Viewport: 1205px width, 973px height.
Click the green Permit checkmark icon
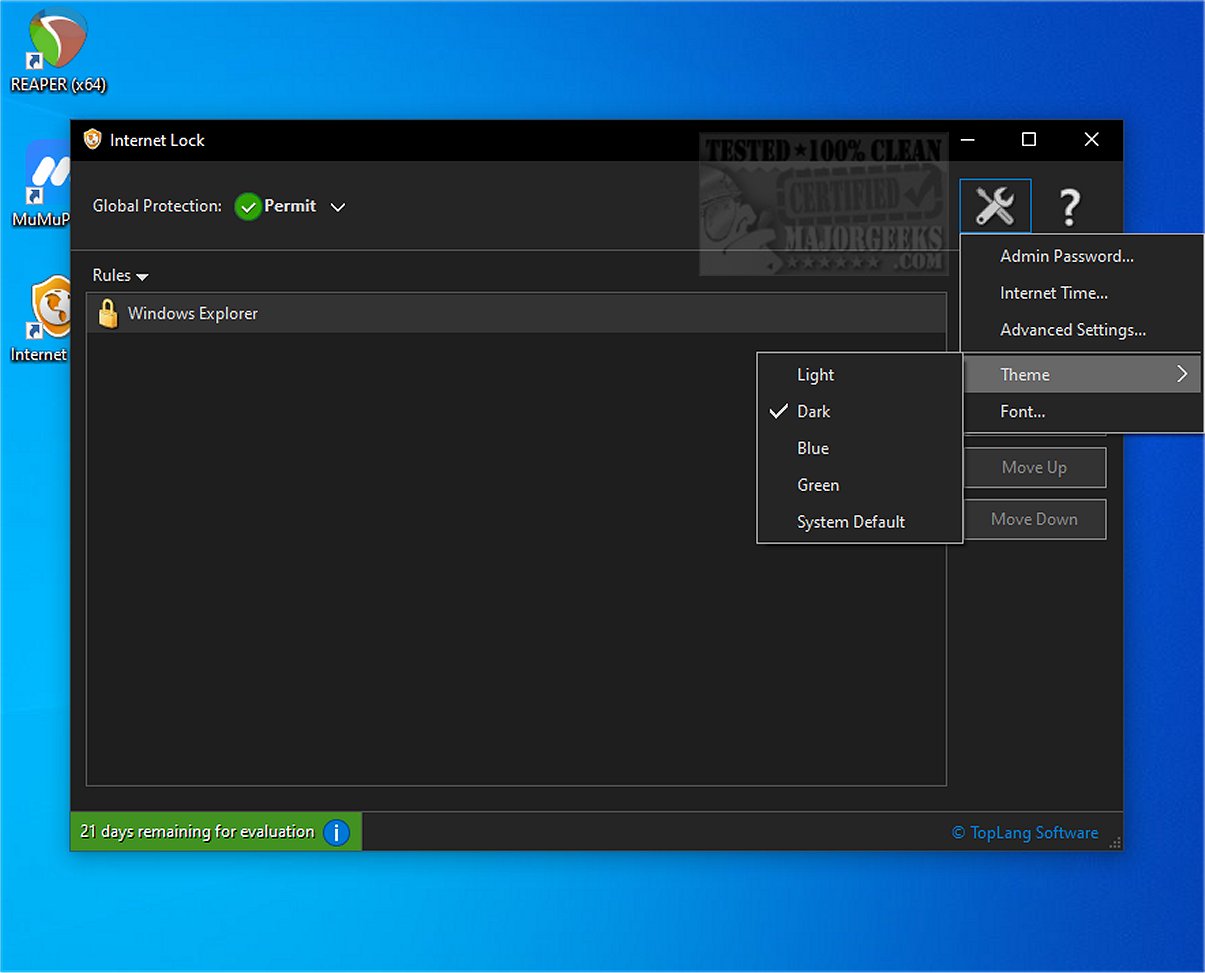(247, 206)
